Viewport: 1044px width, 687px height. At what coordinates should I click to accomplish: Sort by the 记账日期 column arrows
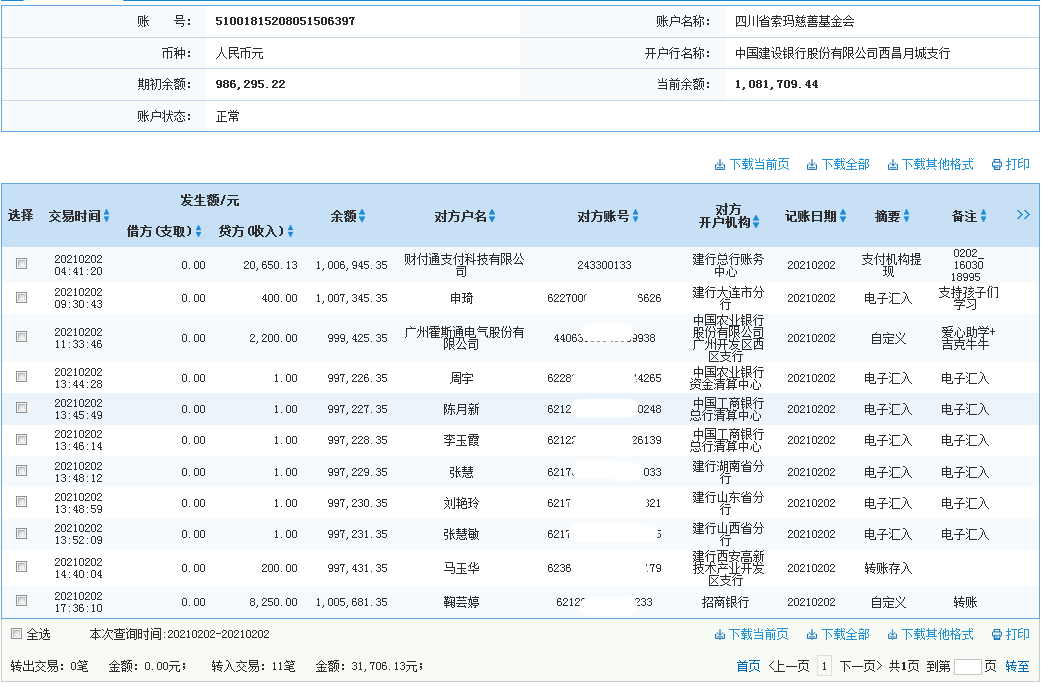tap(843, 218)
